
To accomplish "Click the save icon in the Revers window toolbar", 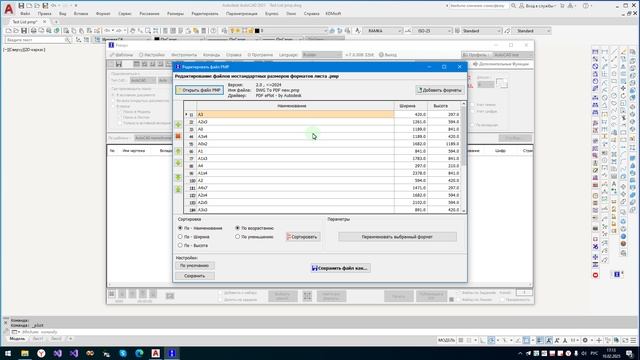I will [x=119, y=64].
